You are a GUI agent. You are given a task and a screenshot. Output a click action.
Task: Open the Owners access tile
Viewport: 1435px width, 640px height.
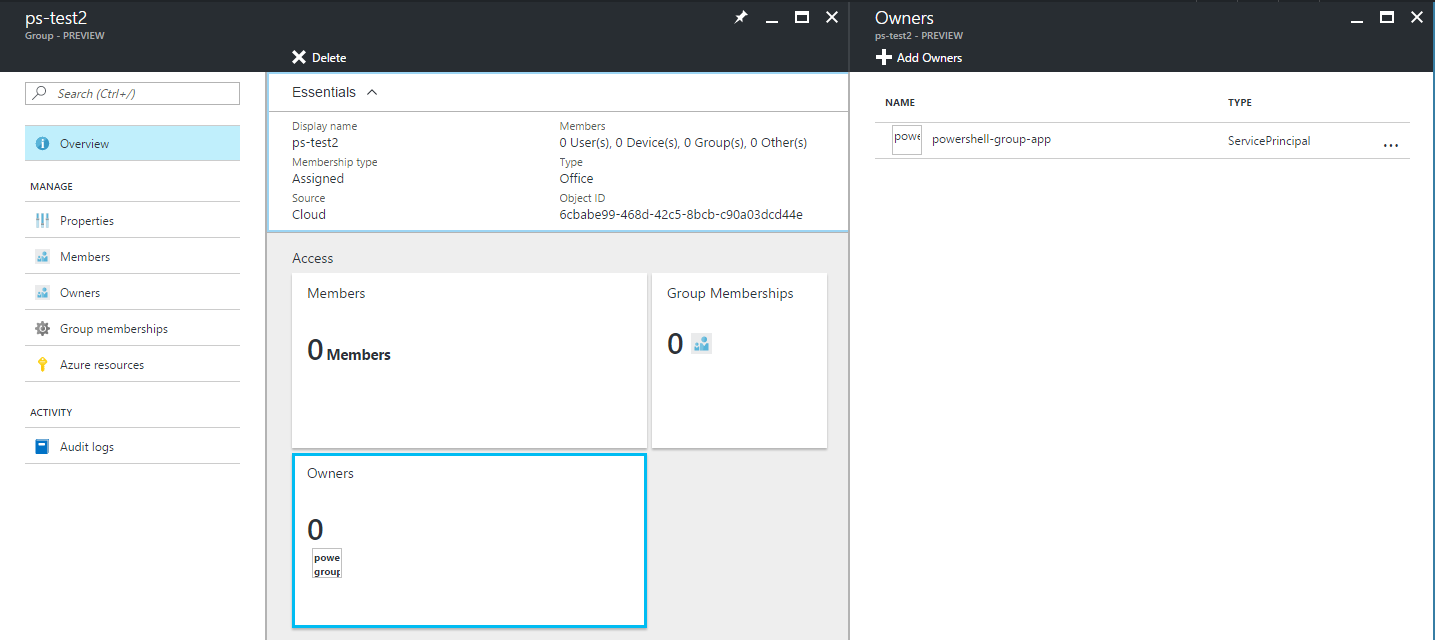(469, 540)
